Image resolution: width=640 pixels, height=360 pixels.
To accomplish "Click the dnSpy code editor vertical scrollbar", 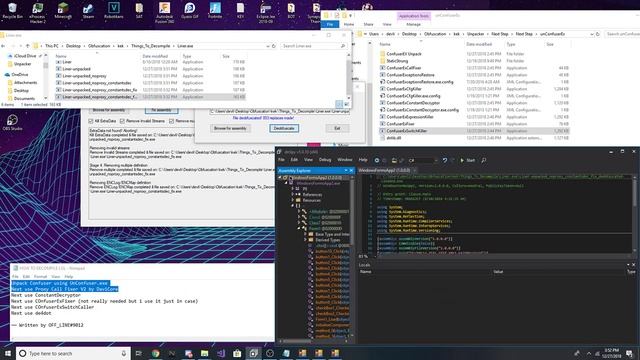I will (636, 214).
